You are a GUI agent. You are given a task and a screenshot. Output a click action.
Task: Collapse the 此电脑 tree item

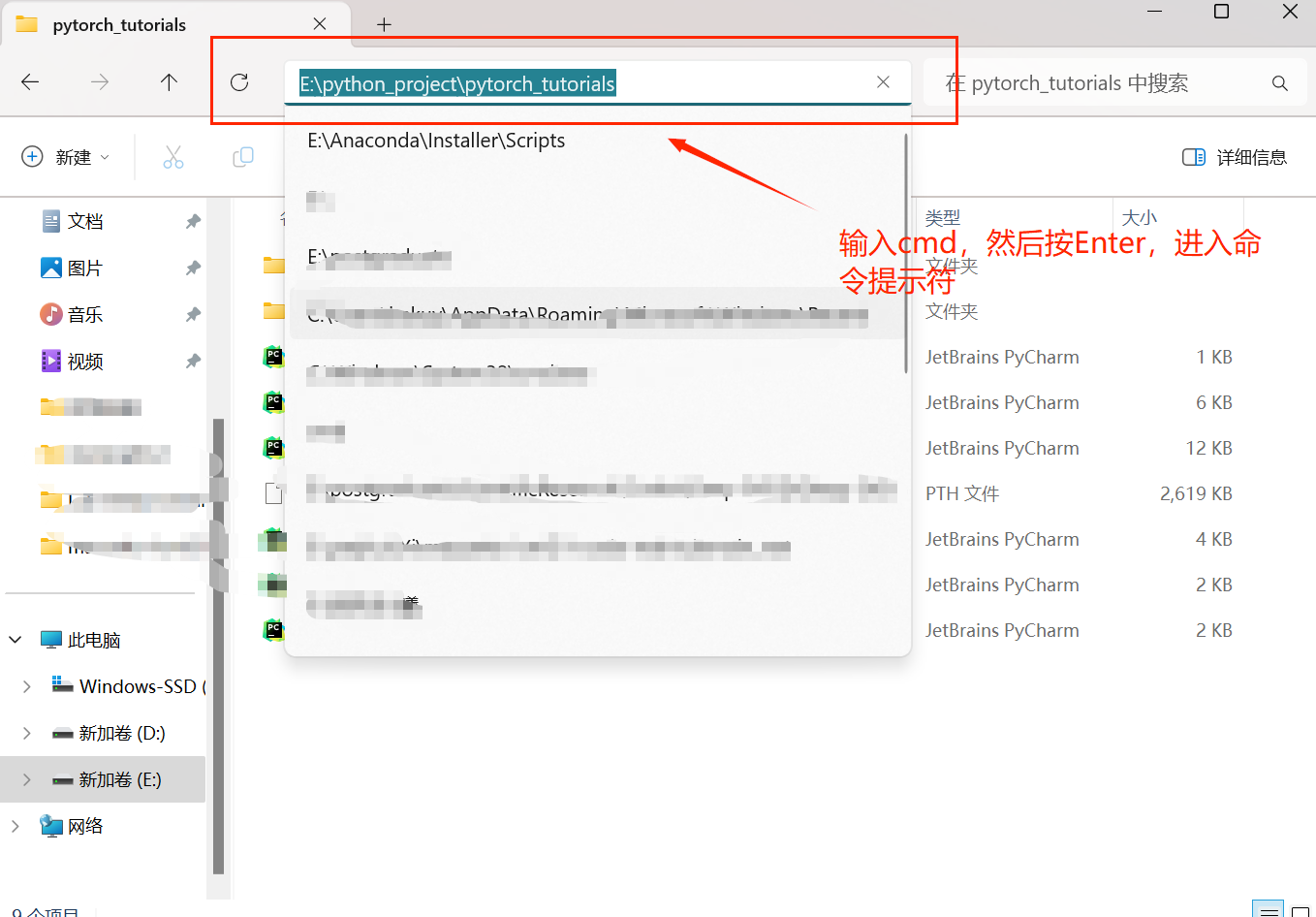click(16, 639)
